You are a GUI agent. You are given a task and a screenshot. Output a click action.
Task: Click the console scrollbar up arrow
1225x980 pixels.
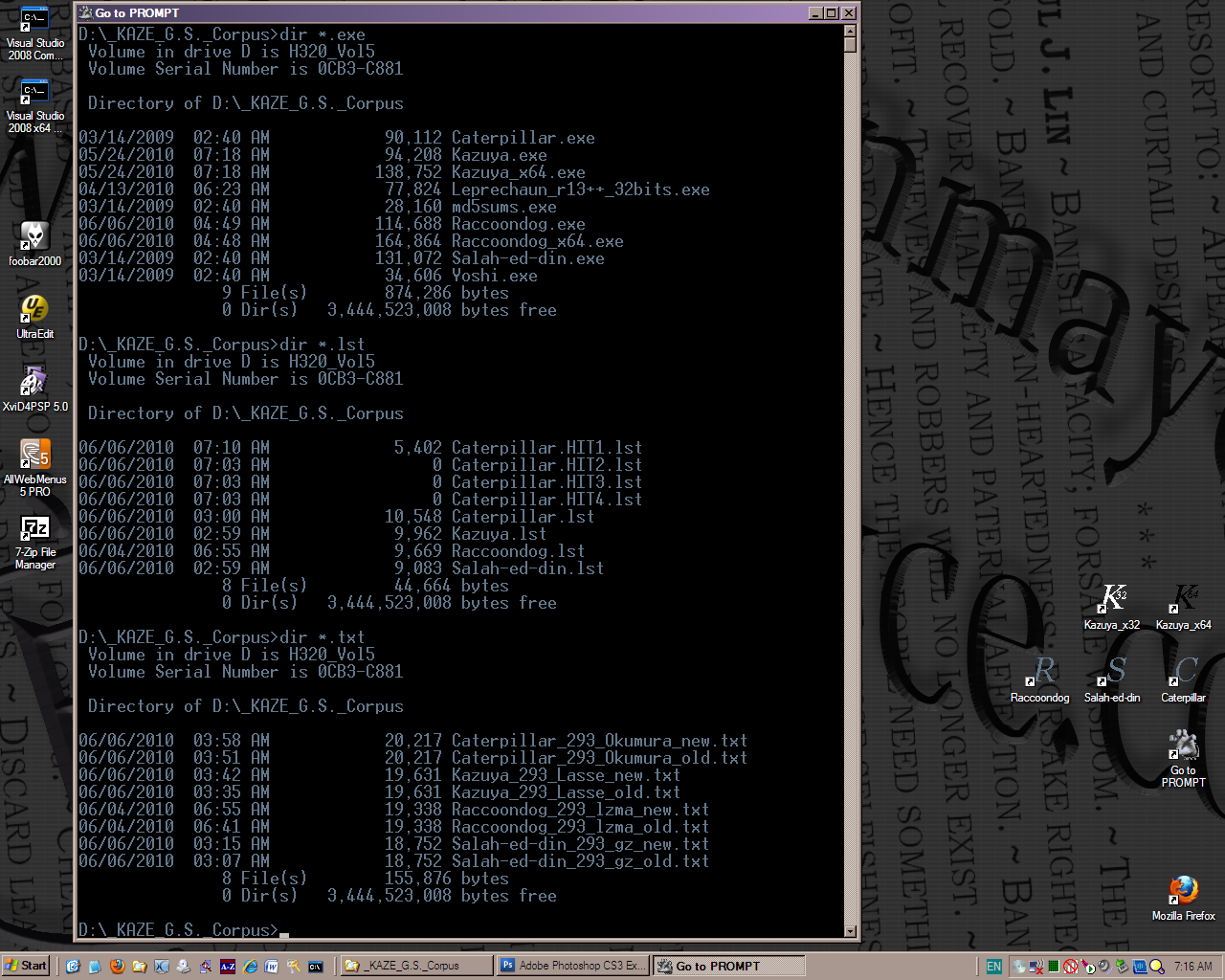click(x=850, y=32)
